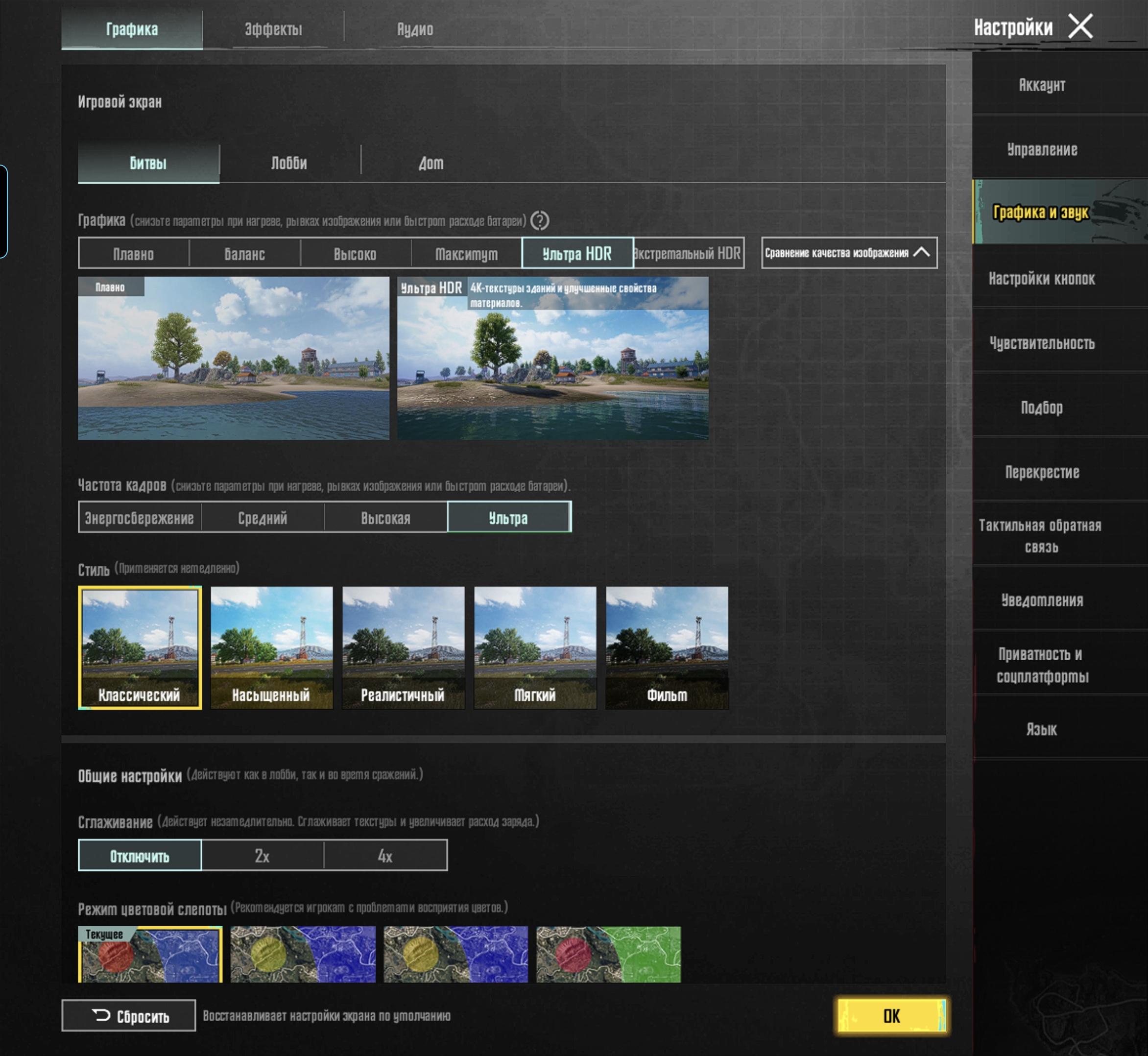This screenshot has height=1056, width=1148.
Task: Open the graphics help question mark icon
Action: pyautogui.click(x=539, y=220)
